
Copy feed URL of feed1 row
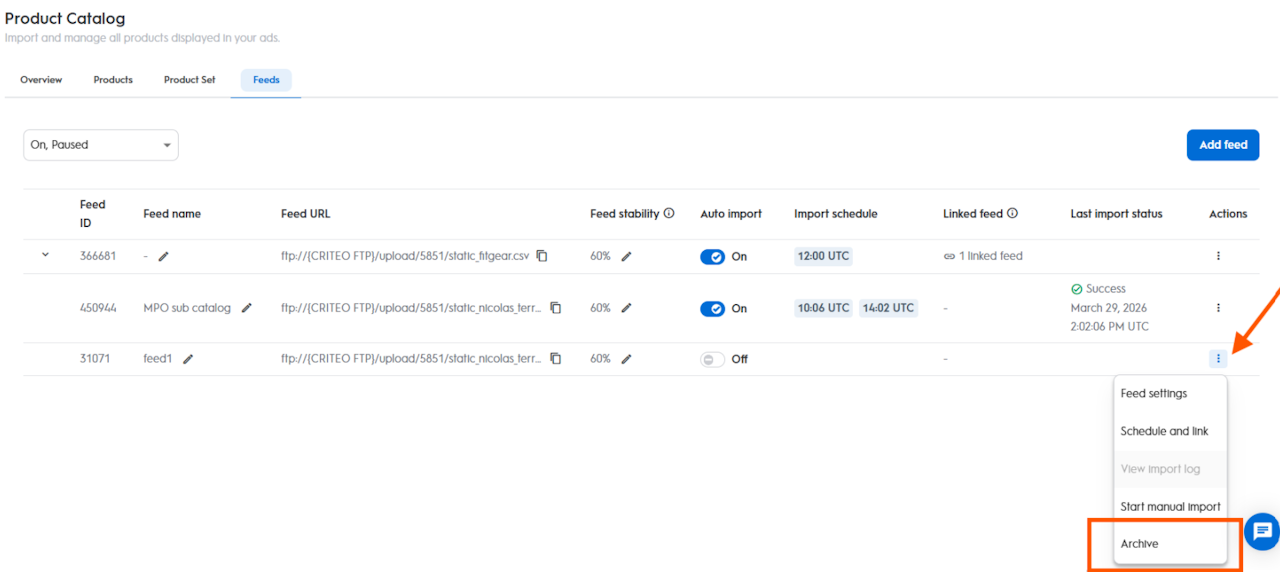(x=556, y=359)
